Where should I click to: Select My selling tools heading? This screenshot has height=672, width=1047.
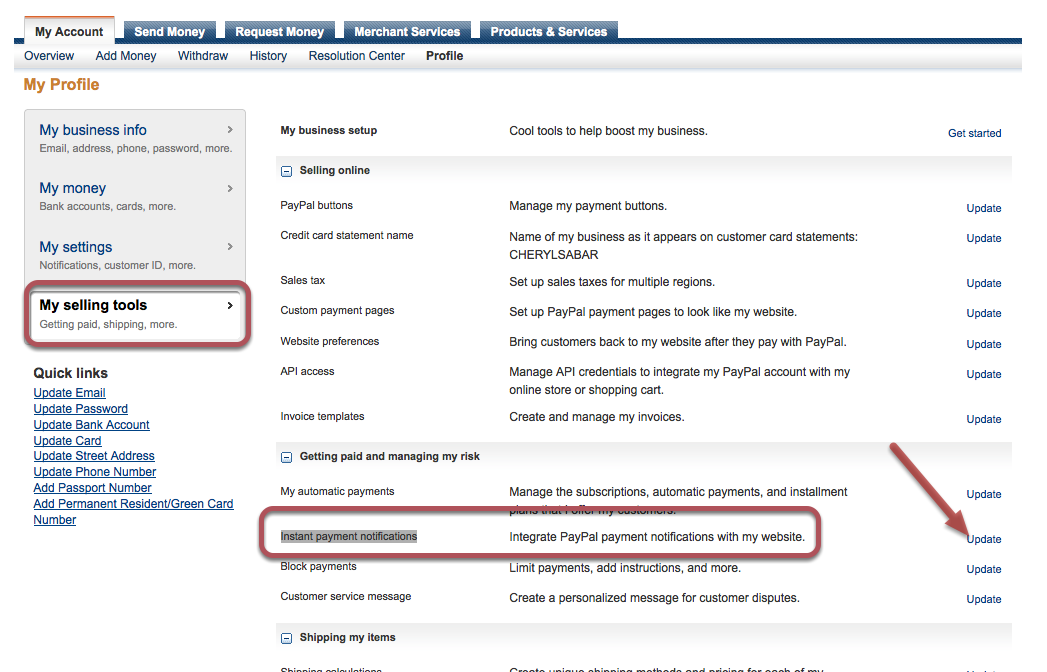click(93, 305)
